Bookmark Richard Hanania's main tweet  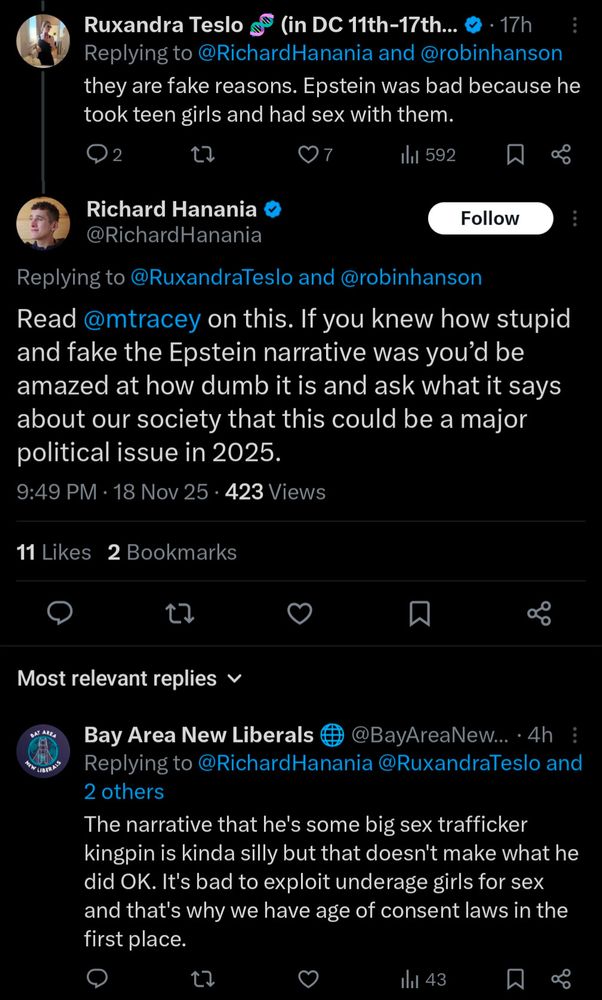420,613
